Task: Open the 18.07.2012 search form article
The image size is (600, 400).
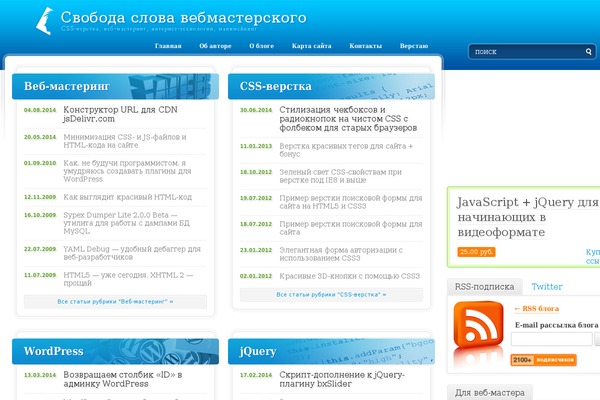Action: coord(351,228)
